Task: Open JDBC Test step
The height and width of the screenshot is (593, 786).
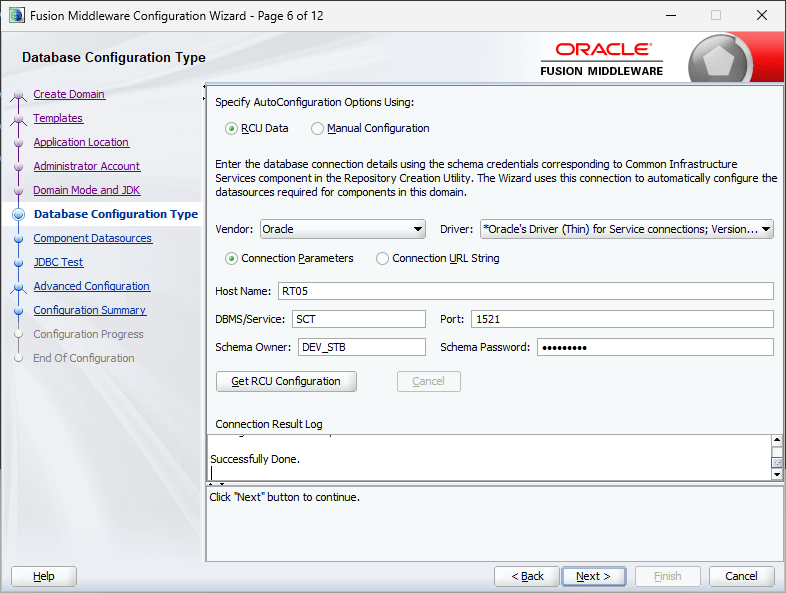Action: point(58,263)
